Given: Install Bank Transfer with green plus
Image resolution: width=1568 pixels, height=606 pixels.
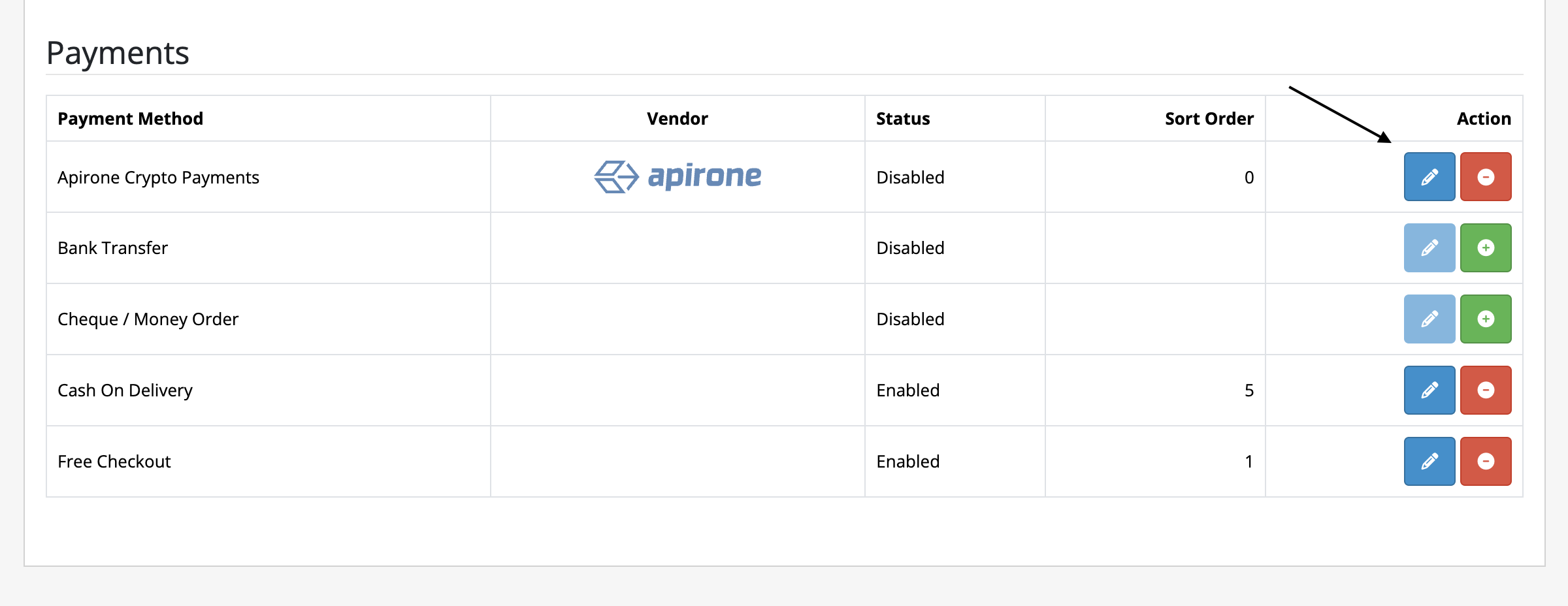Looking at the screenshot, I should coord(1486,248).
